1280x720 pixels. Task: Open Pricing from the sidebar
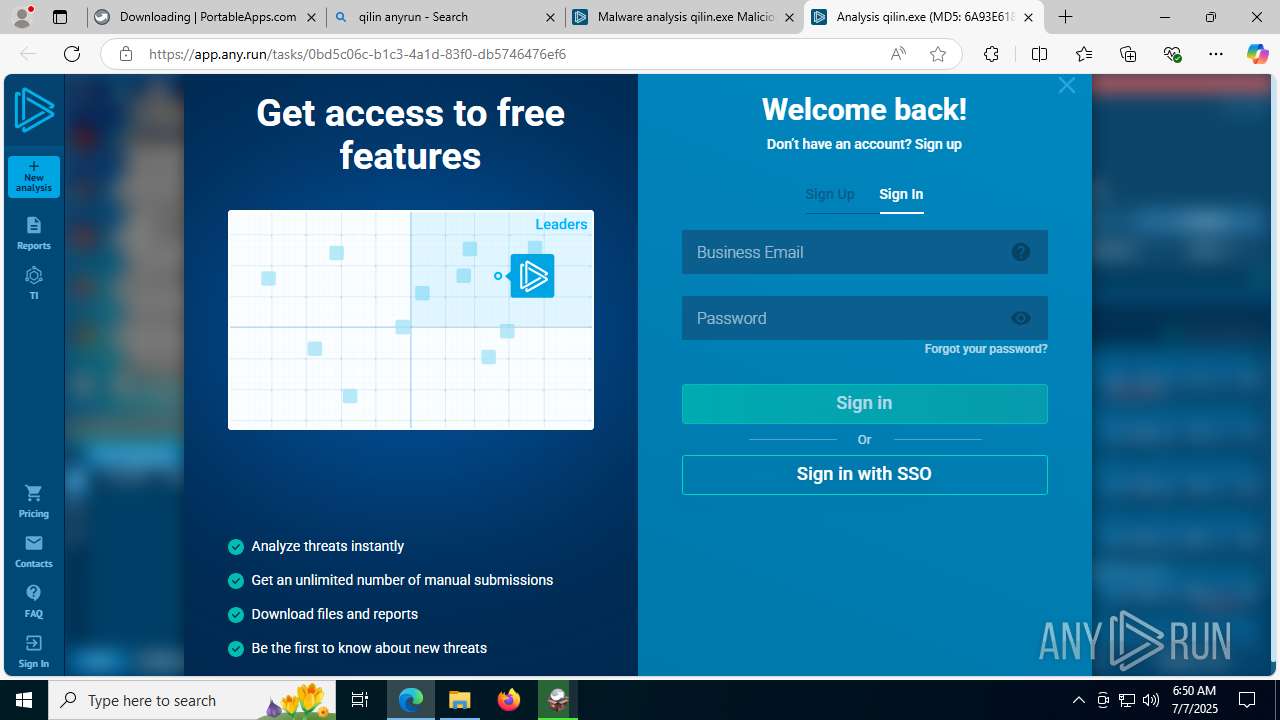(x=34, y=501)
